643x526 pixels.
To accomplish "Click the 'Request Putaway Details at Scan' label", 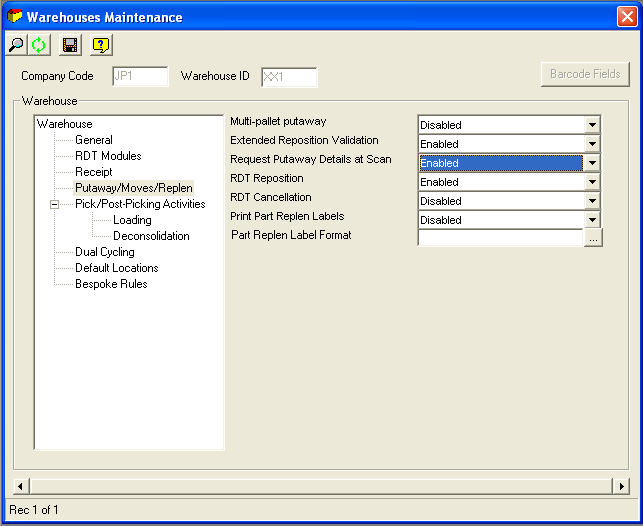I will 311,159.
